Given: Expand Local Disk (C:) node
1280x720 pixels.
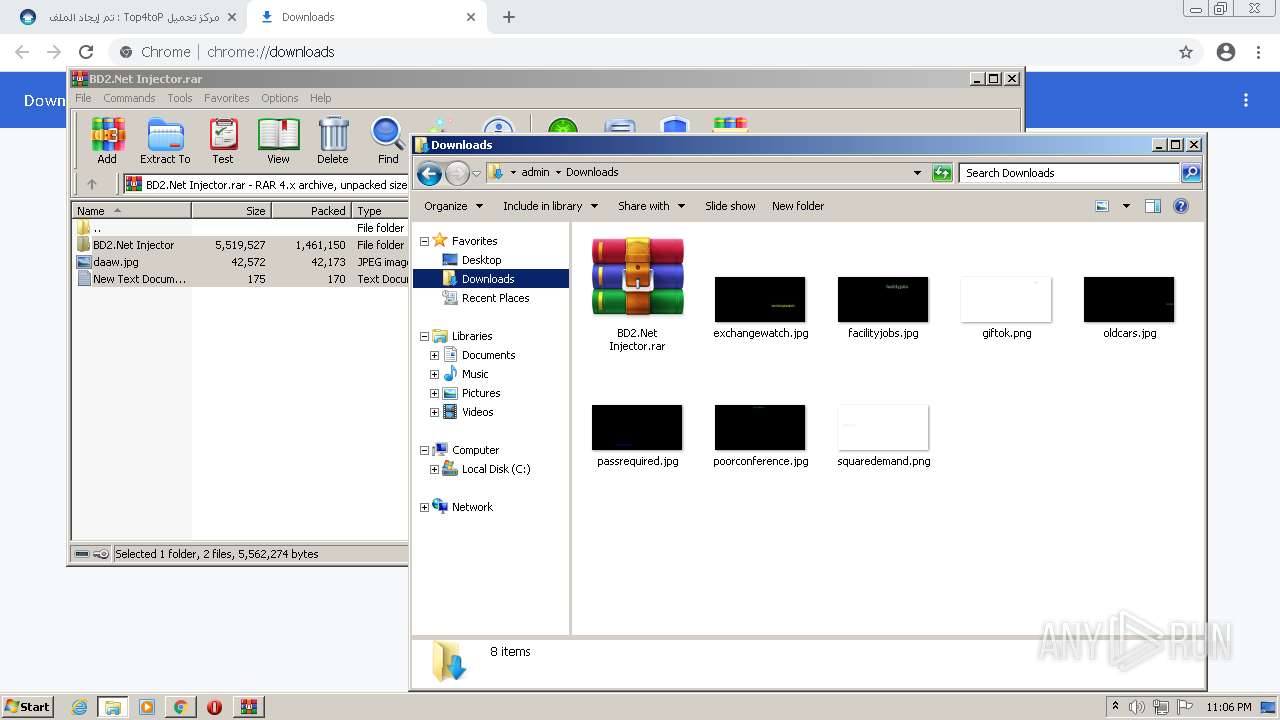Looking at the screenshot, I should [x=435, y=469].
